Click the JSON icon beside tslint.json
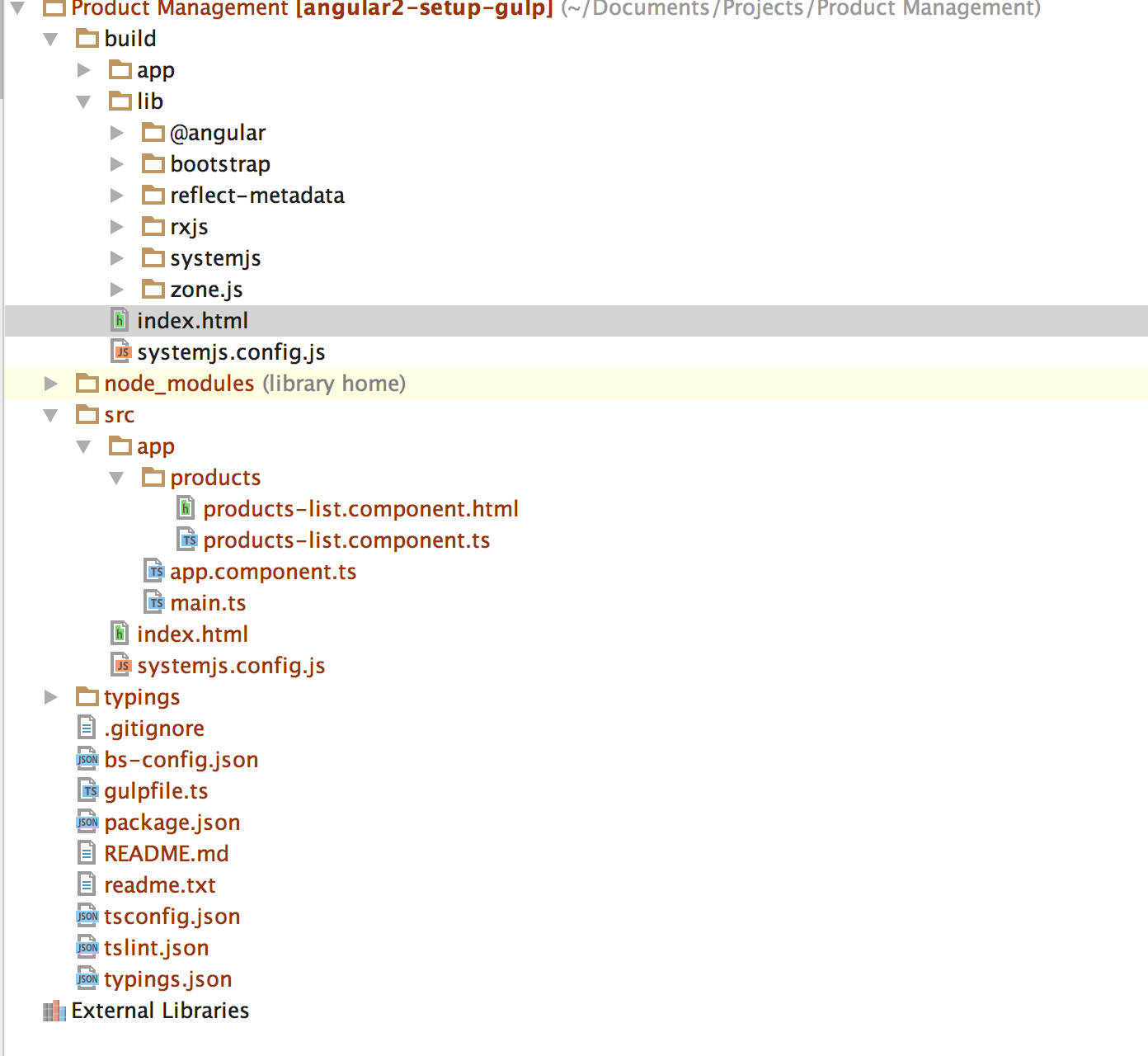 point(87,948)
